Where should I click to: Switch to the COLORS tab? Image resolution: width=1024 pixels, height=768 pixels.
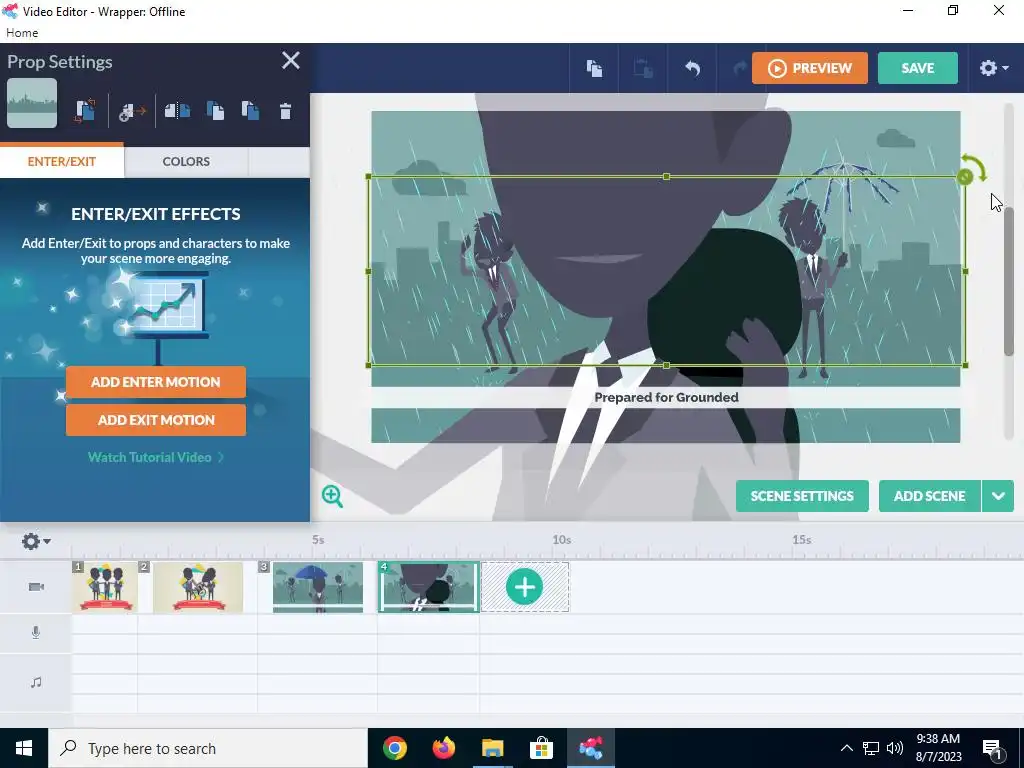186,161
